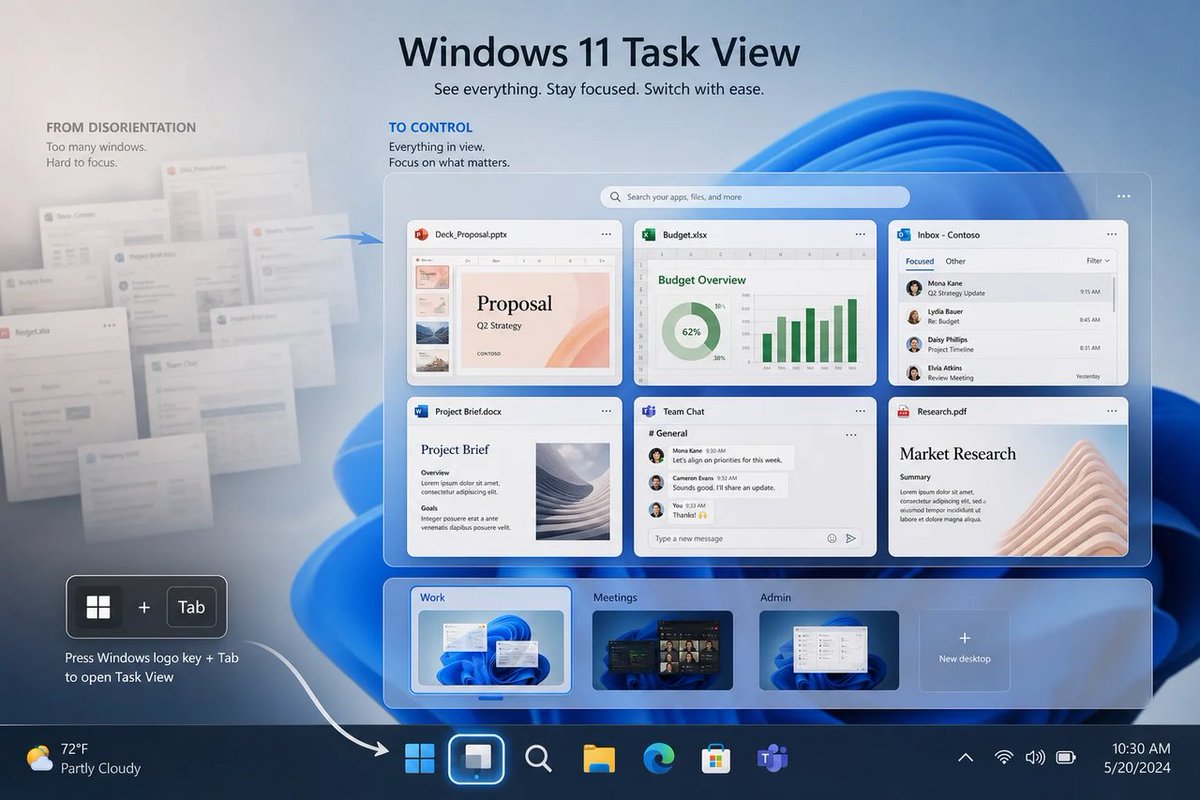The height and width of the screenshot is (800, 1200).
Task: Switch to Other tab in Inbox
Action: [x=956, y=261]
